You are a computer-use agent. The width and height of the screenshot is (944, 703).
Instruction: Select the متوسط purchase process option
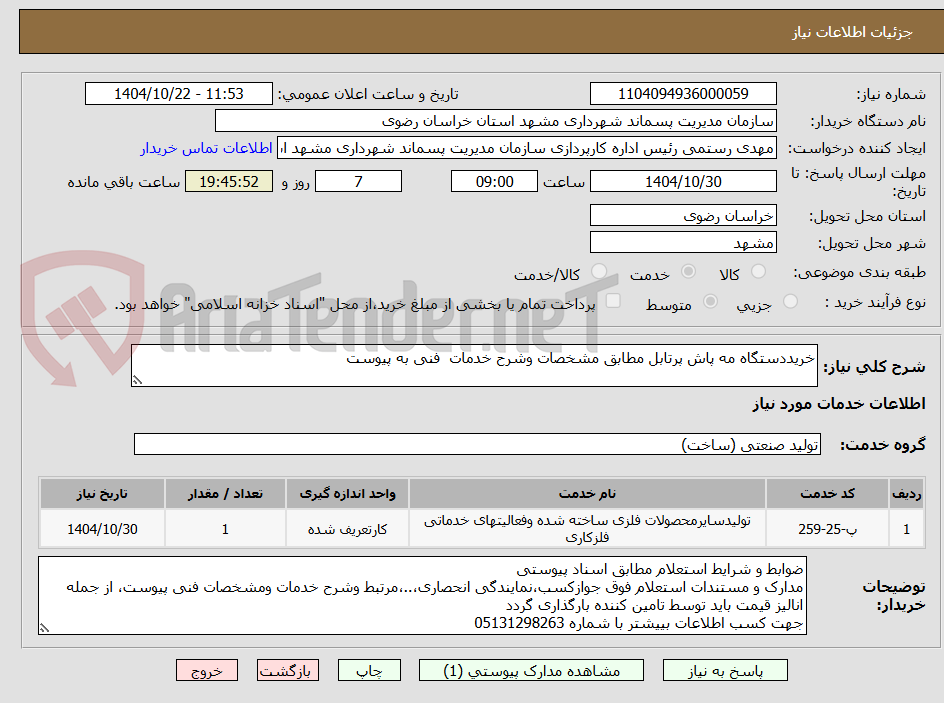click(x=710, y=302)
